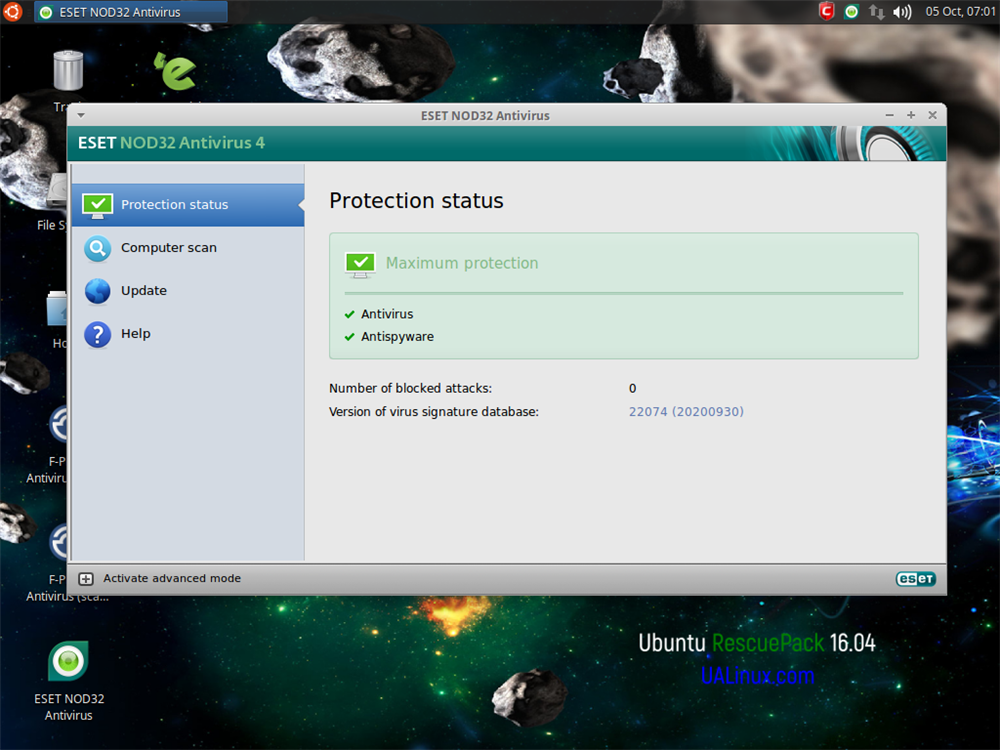This screenshot has width=1000, height=750.
Task: Click the Protection status page heading
Action: [x=416, y=201]
